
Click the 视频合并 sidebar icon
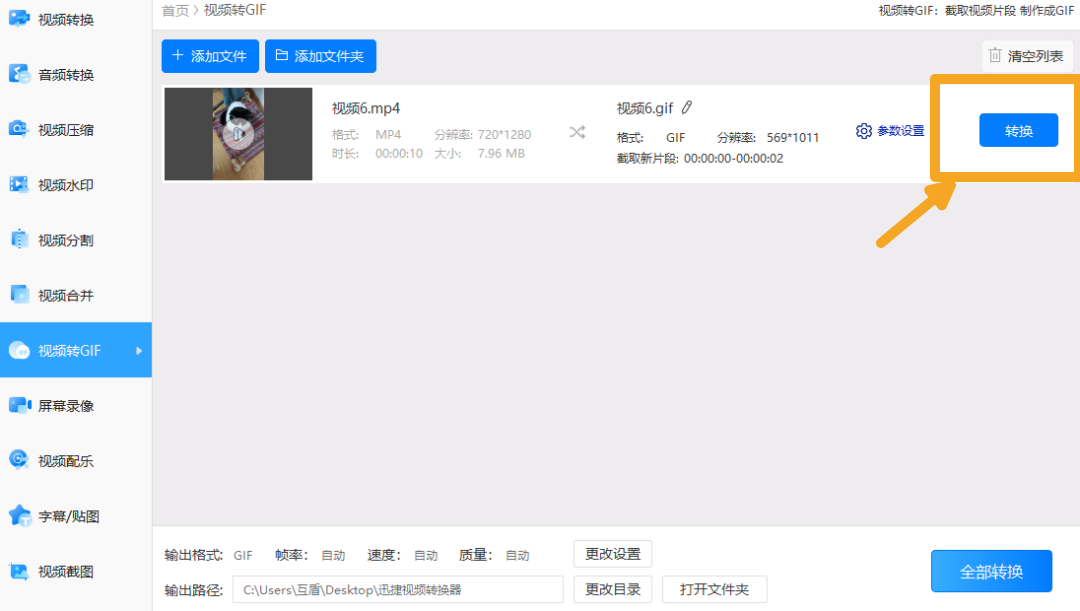tap(19, 294)
